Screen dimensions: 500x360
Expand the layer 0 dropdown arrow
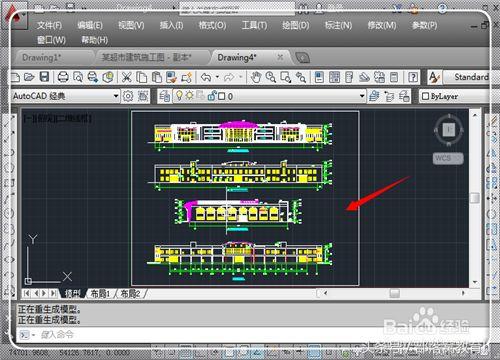(x=362, y=96)
